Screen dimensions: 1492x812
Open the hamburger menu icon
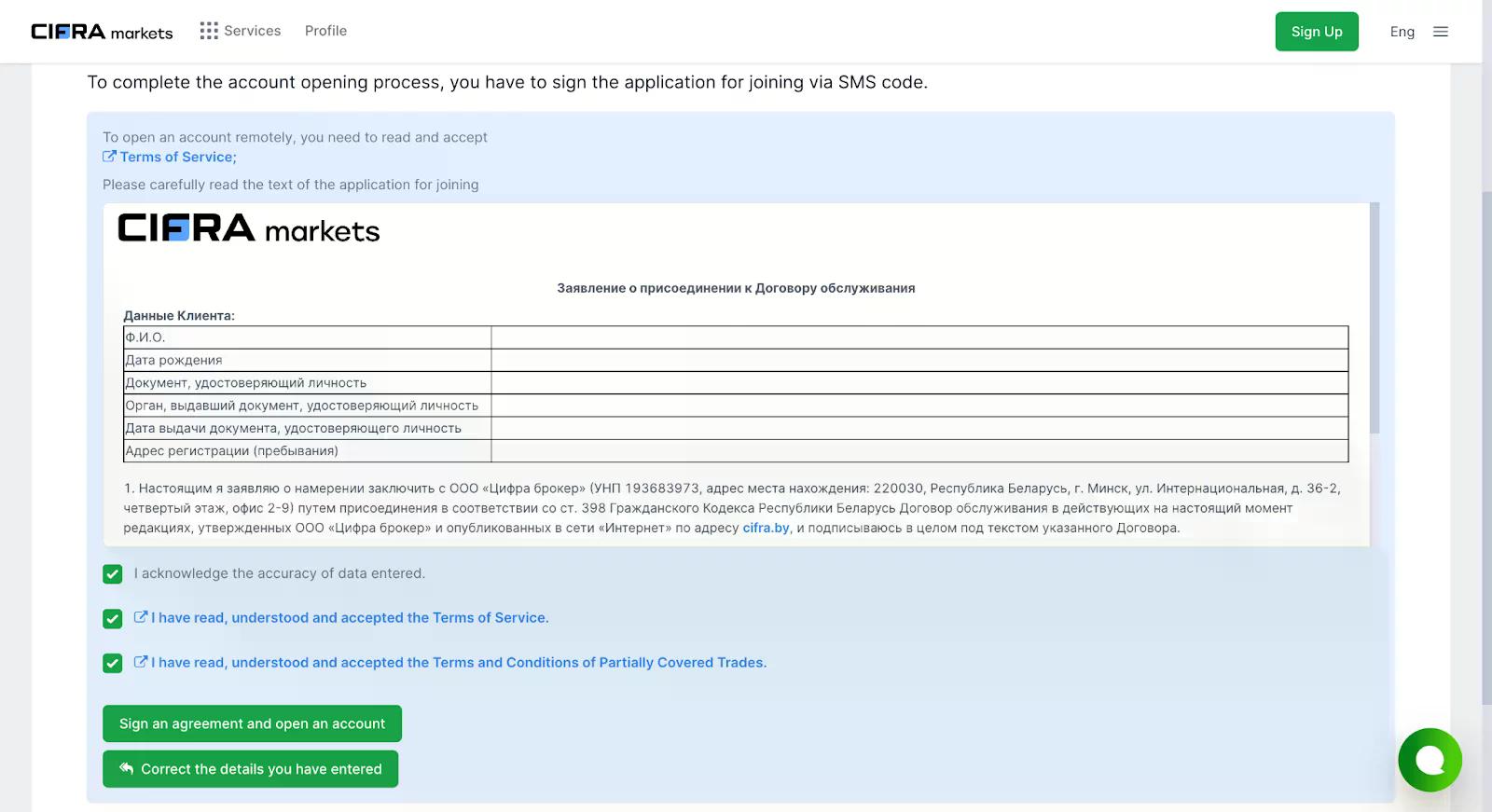[x=1441, y=32]
